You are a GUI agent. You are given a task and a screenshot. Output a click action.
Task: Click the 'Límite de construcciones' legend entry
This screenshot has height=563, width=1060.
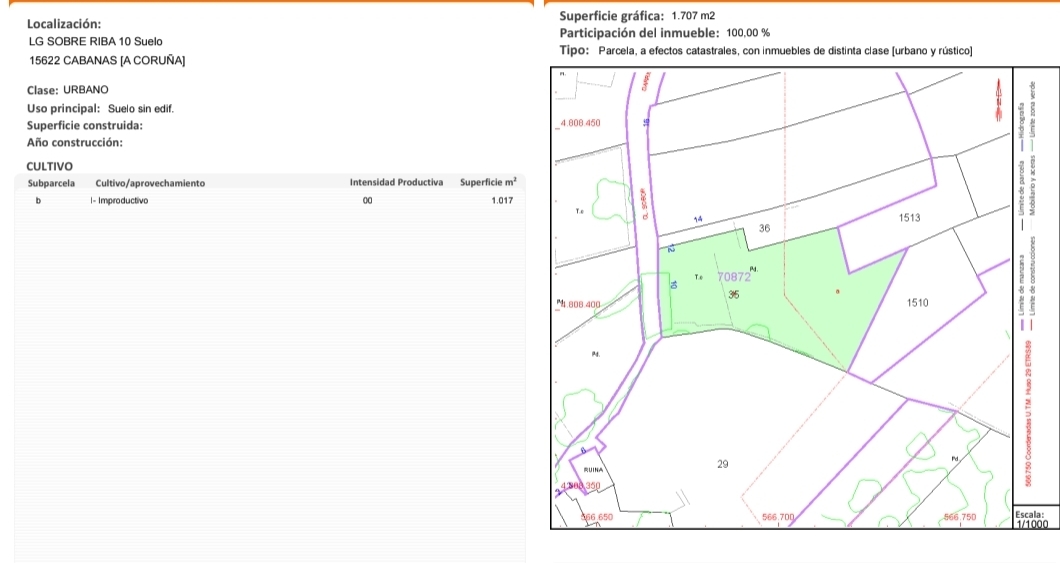[1032, 284]
